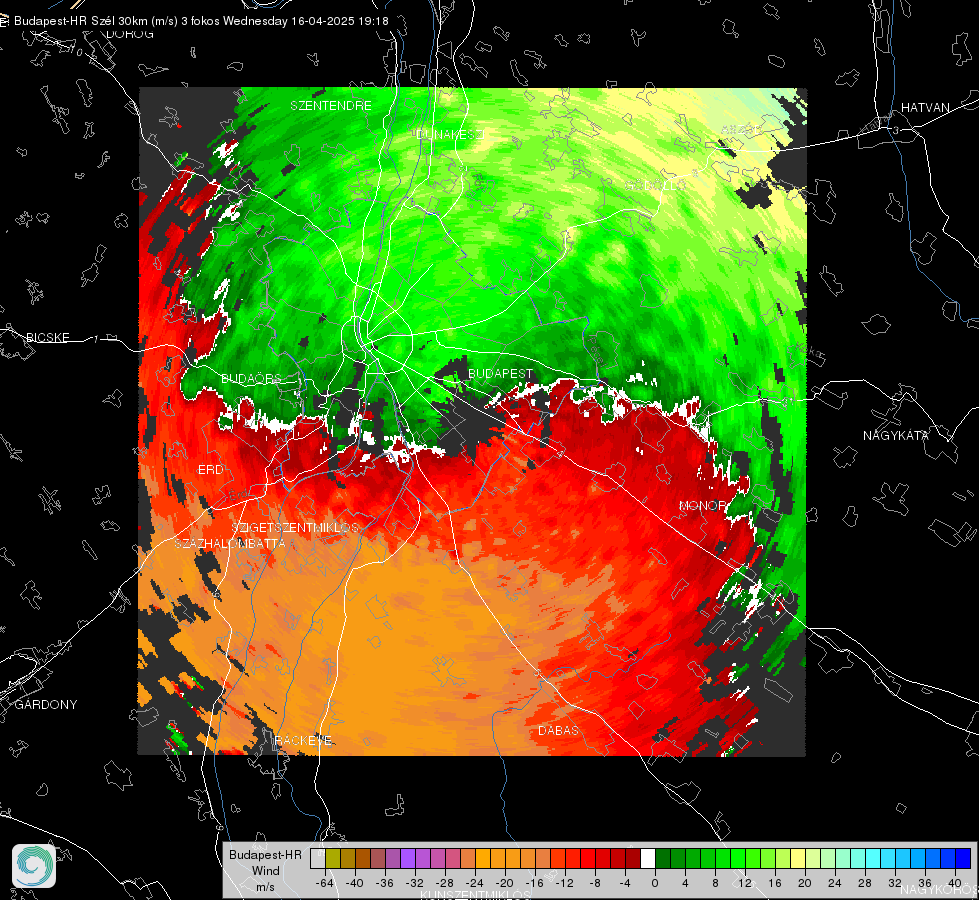This screenshot has height=900, width=979.
Task: Click the '8' value on the legend scale
Action: point(715,883)
